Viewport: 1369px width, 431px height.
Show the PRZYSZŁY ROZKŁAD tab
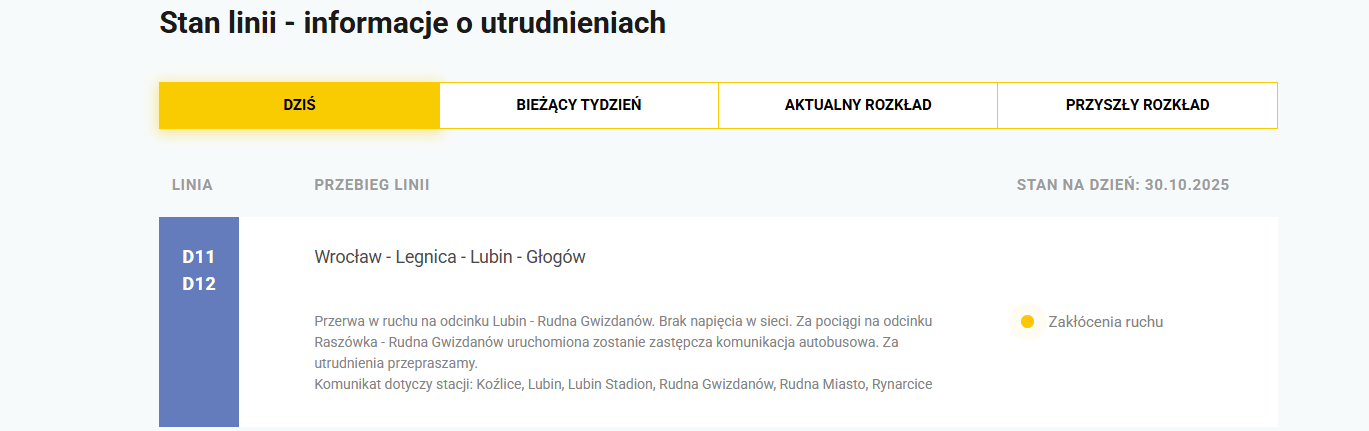click(1137, 105)
